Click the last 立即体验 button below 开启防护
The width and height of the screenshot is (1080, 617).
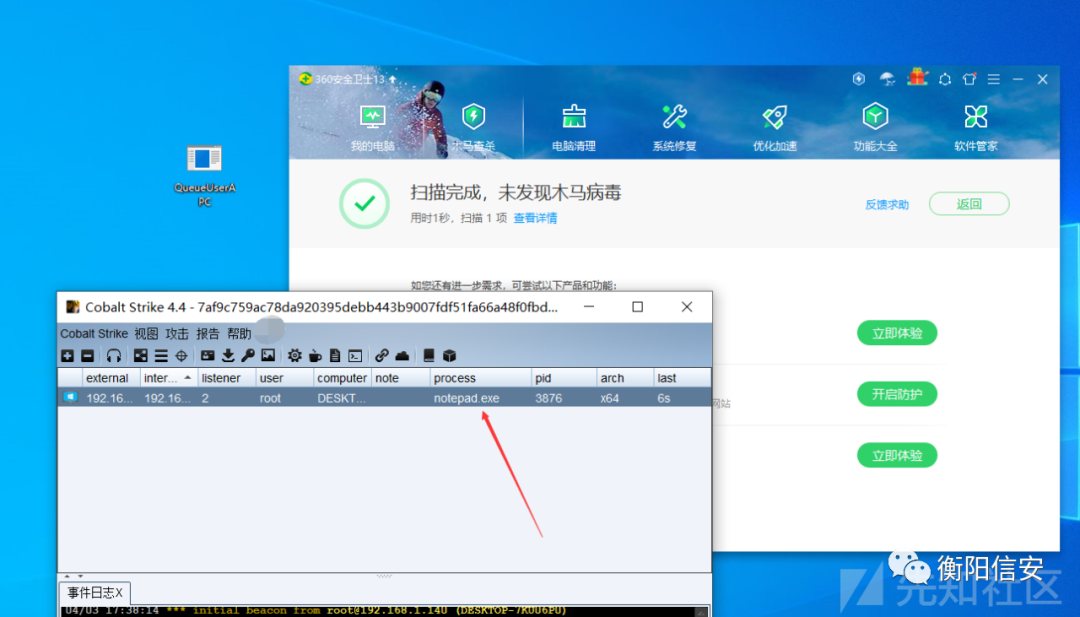coord(897,455)
